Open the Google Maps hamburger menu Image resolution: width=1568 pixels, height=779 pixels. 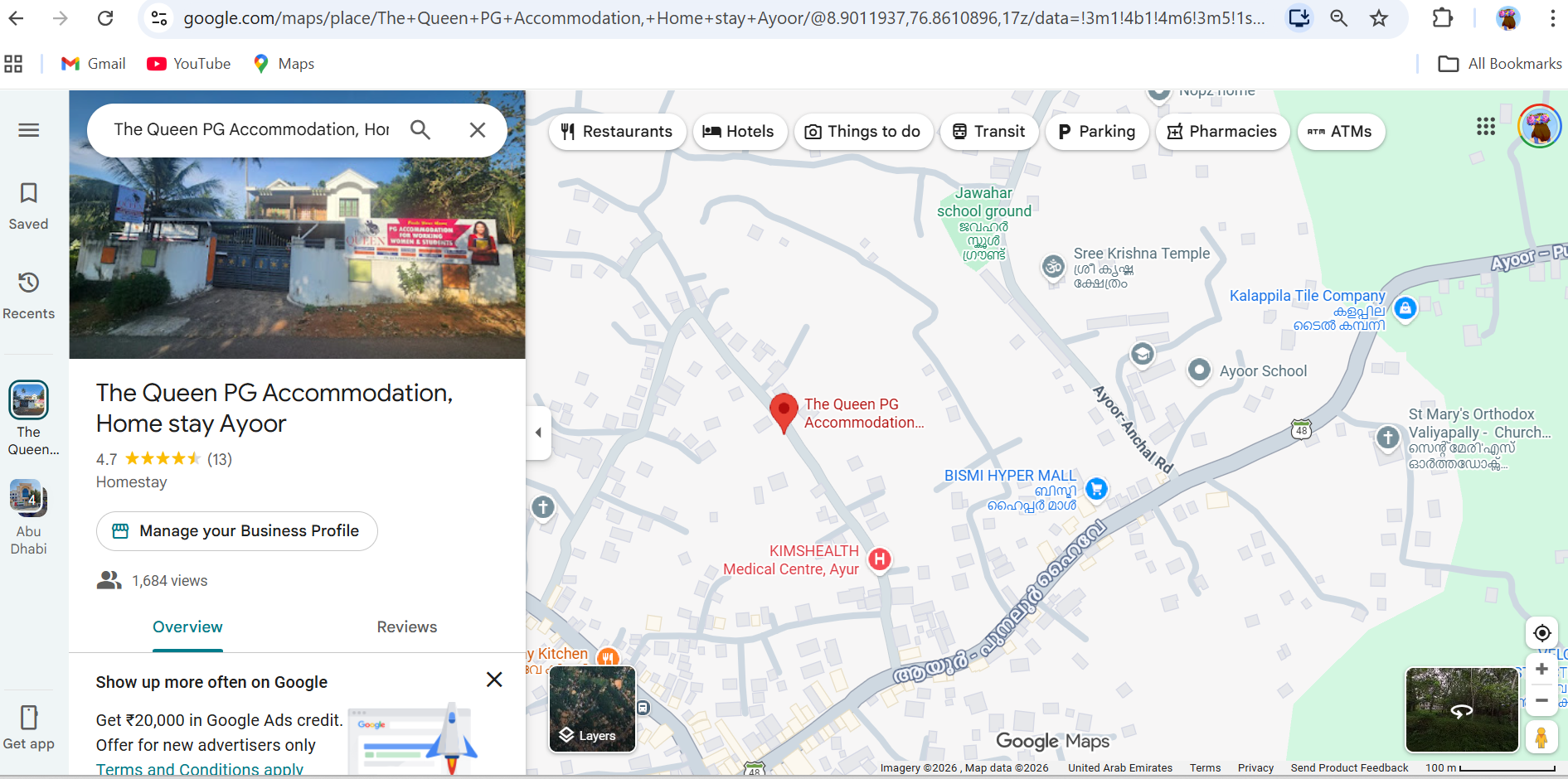coord(29,130)
